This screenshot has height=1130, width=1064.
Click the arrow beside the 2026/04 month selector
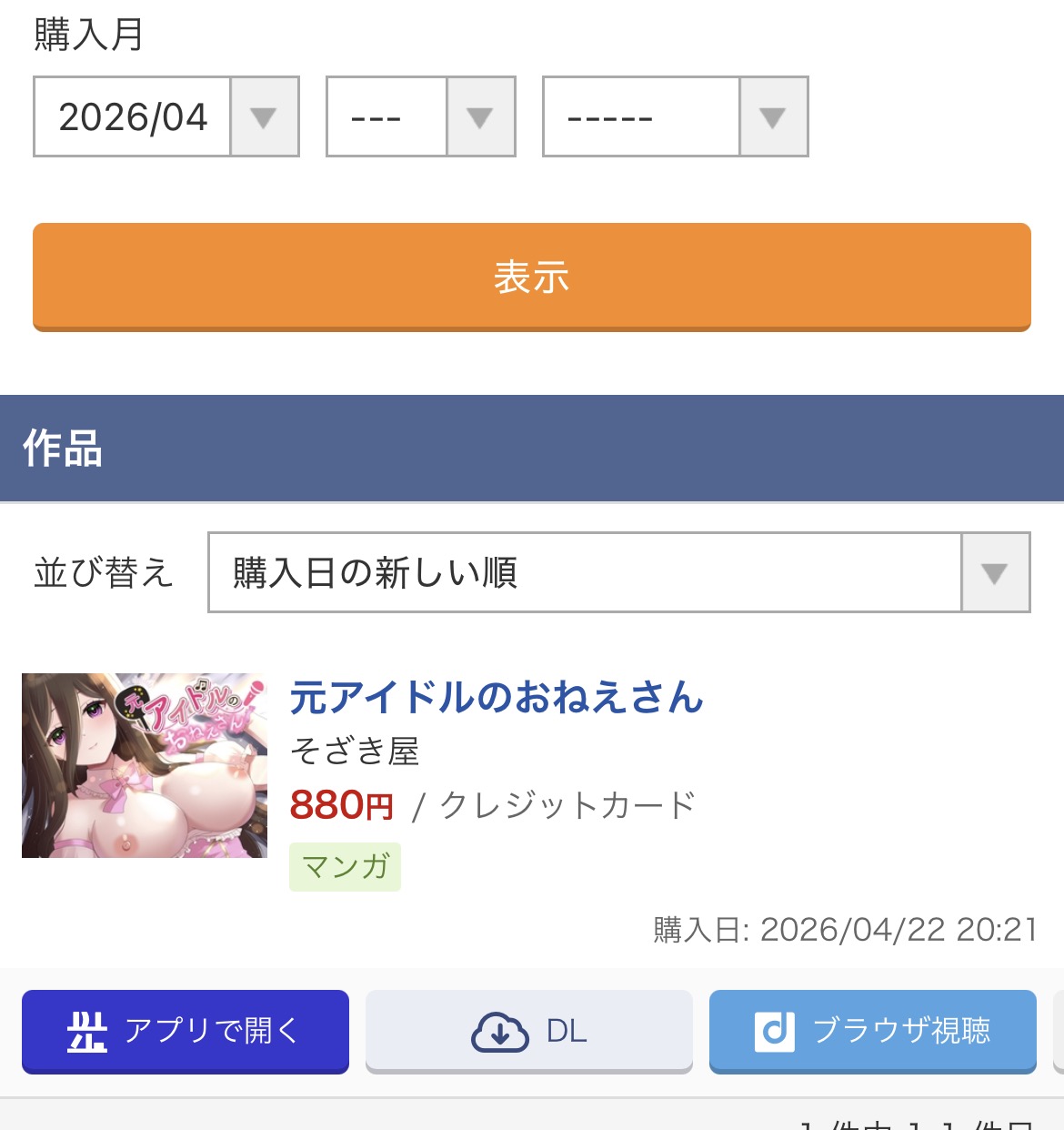[264, 116]
